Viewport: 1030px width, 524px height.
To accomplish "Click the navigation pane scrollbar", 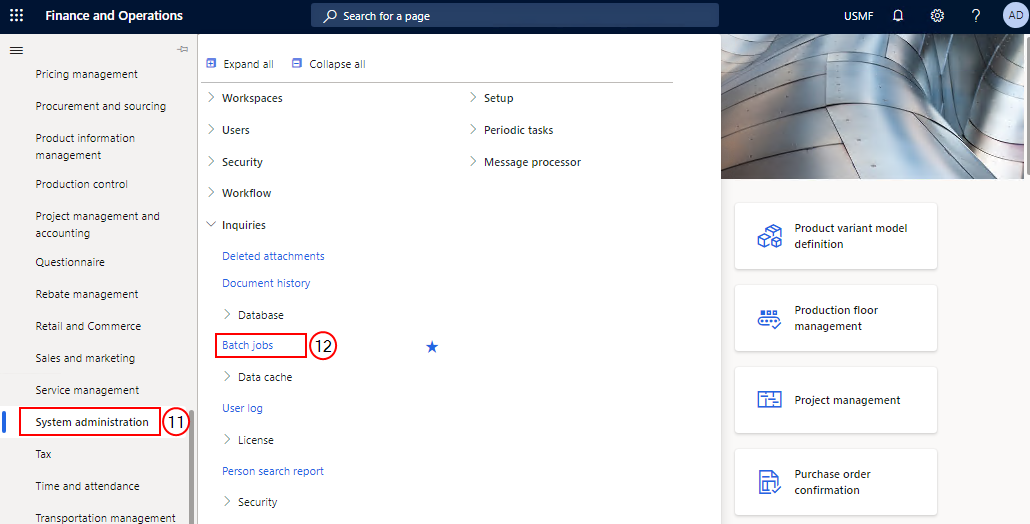I will tap(192, 466).
